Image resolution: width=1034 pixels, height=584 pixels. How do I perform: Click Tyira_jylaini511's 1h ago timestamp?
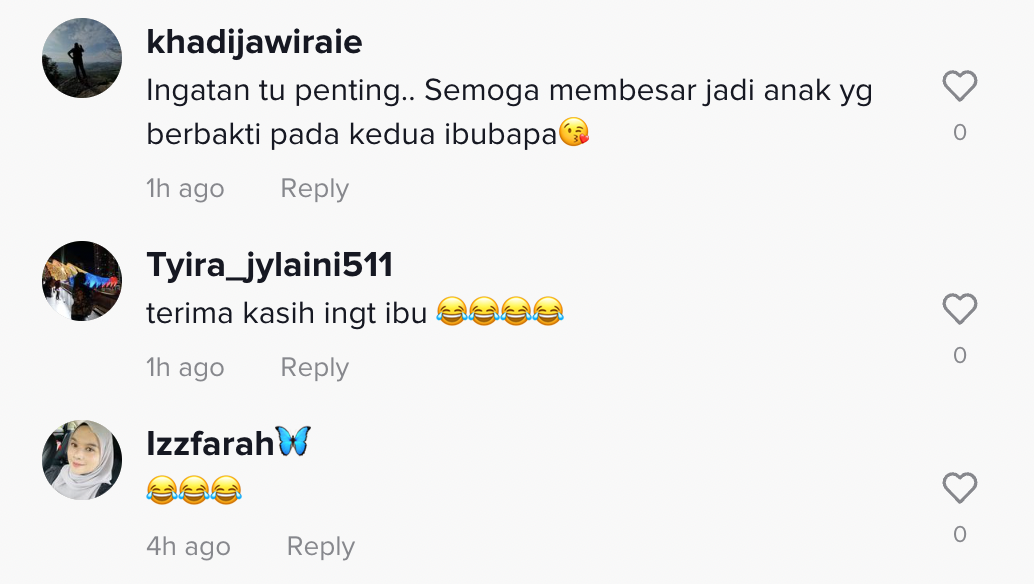coord(185,368)
